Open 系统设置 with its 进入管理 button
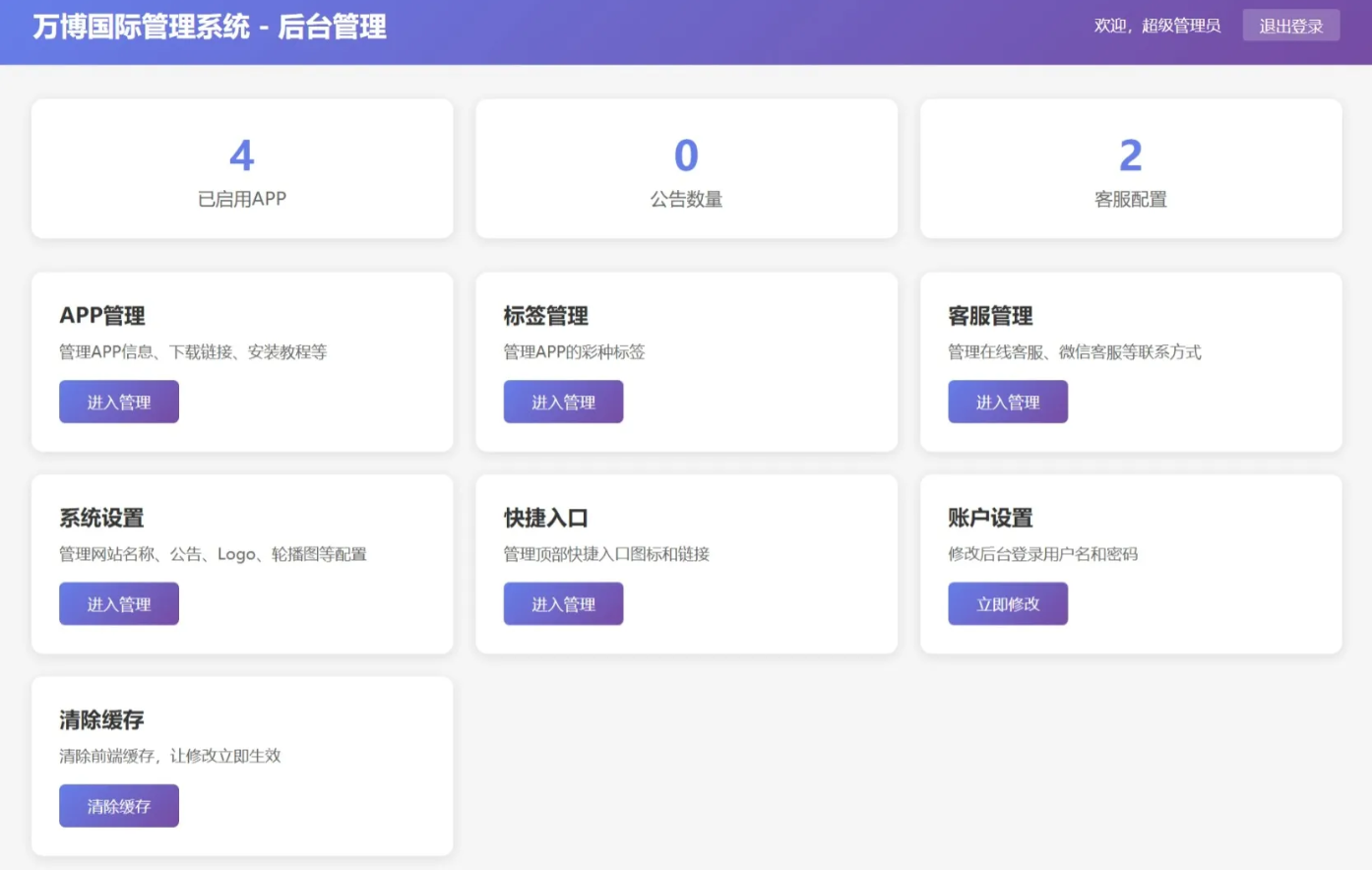This screenshot has width=1372, height=870. pyautogui.click(x=119, y=603)
